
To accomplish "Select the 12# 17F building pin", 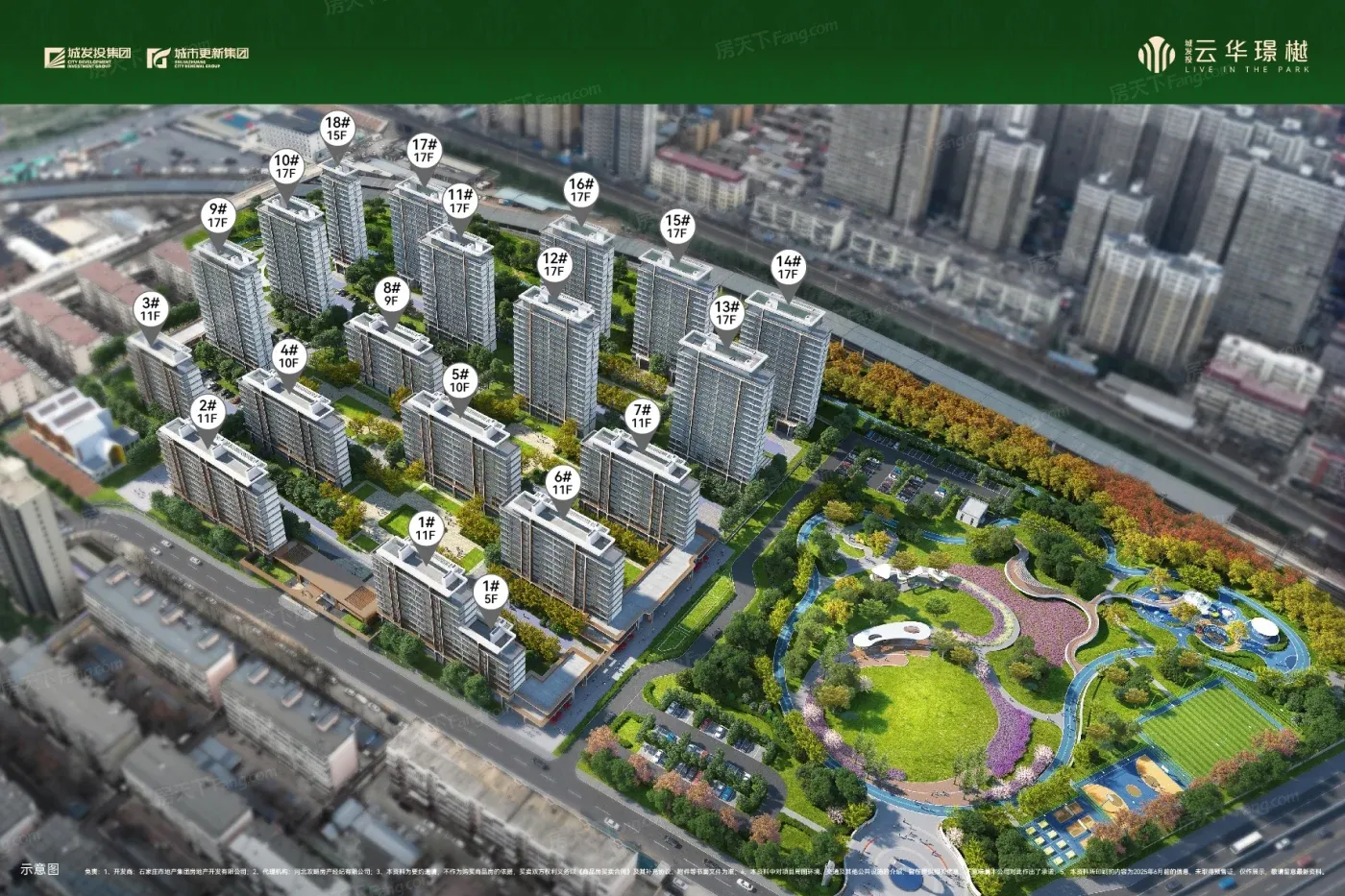I will (554, 265).
